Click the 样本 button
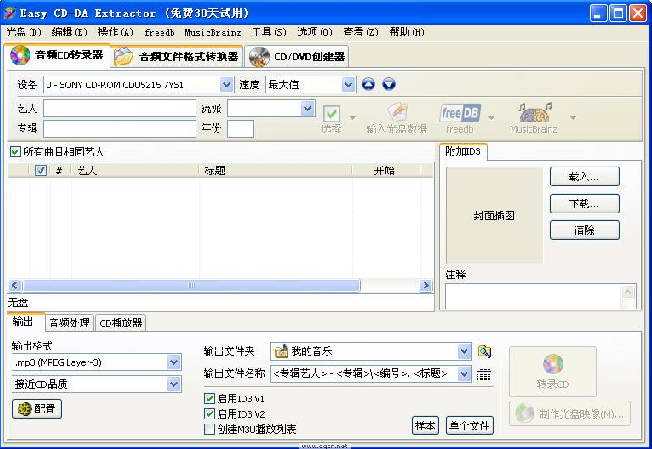 425,426
